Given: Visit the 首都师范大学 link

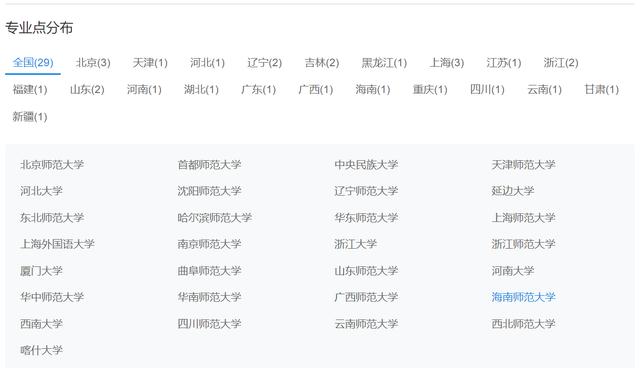Looking at the screenshot, I should tap(209, 164).
